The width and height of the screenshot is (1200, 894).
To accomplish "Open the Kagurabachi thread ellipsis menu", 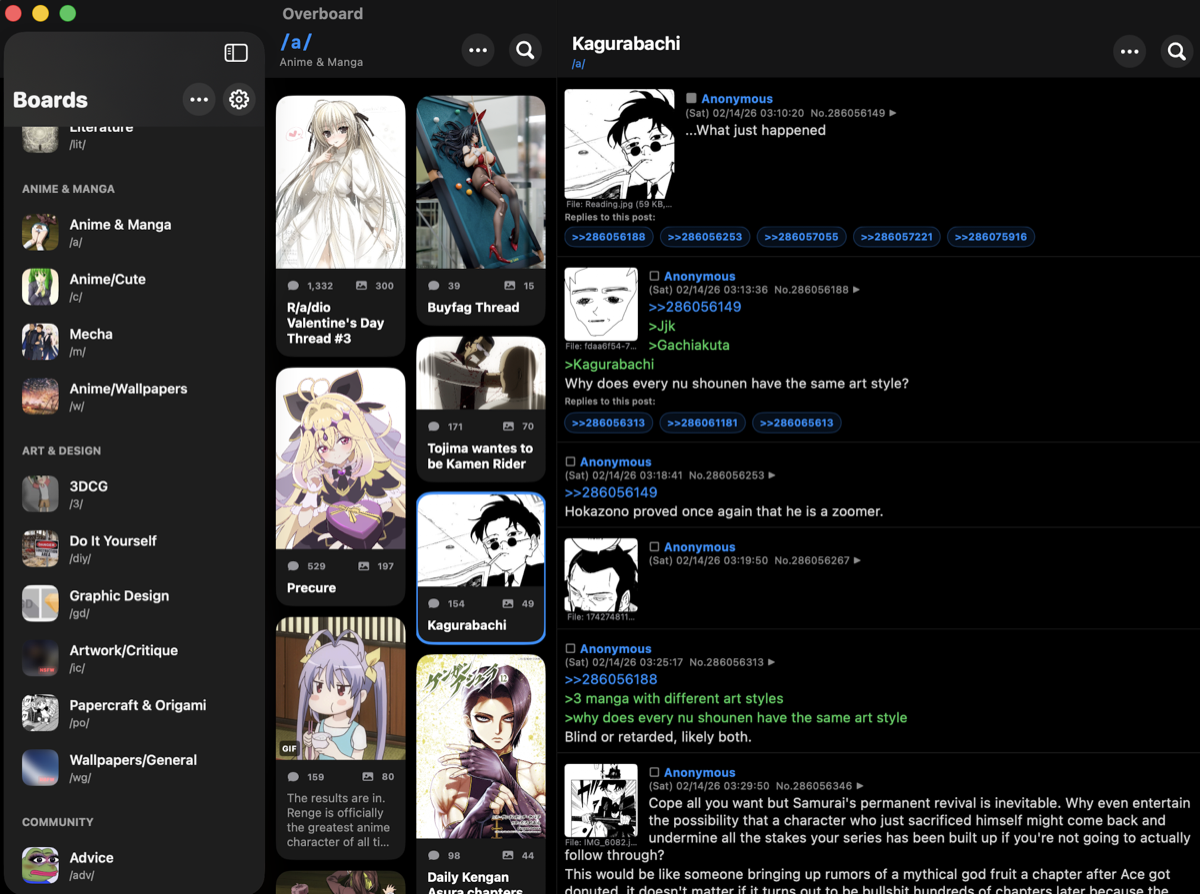I will click(x=1129, y=51).
